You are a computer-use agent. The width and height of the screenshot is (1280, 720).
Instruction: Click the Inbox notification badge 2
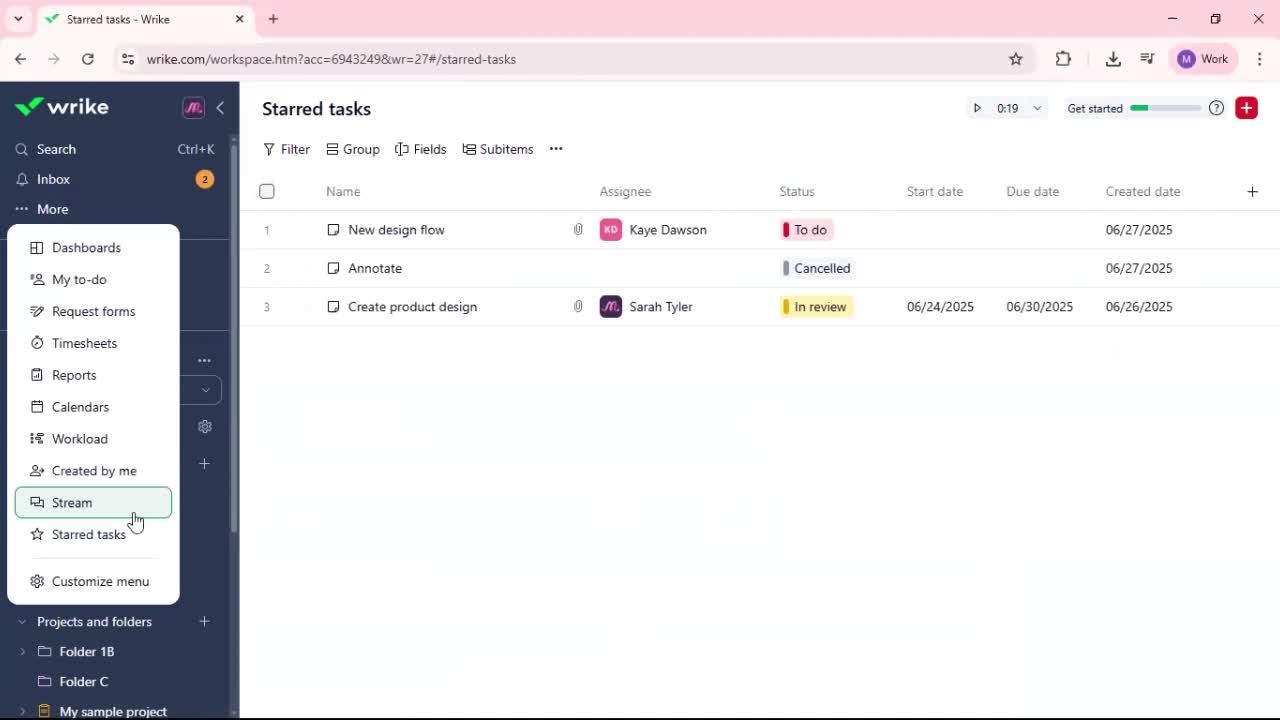pyautogui.click(x=204, y=179)
